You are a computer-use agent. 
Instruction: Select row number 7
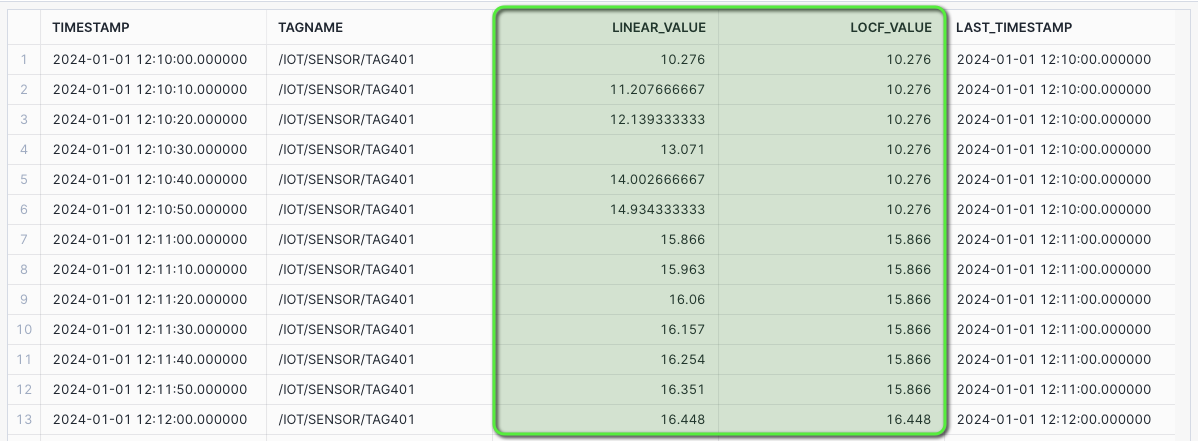coord(24,239)
